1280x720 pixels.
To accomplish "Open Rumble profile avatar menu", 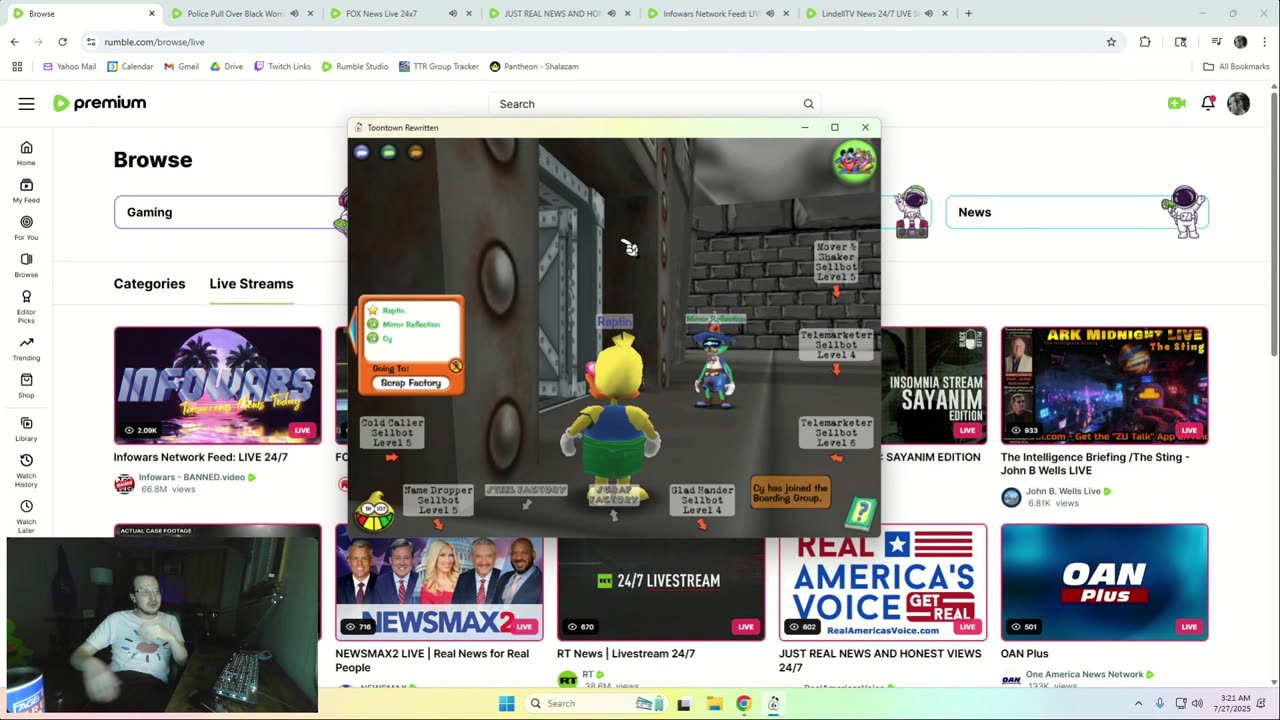I will tap(1238, 104).
